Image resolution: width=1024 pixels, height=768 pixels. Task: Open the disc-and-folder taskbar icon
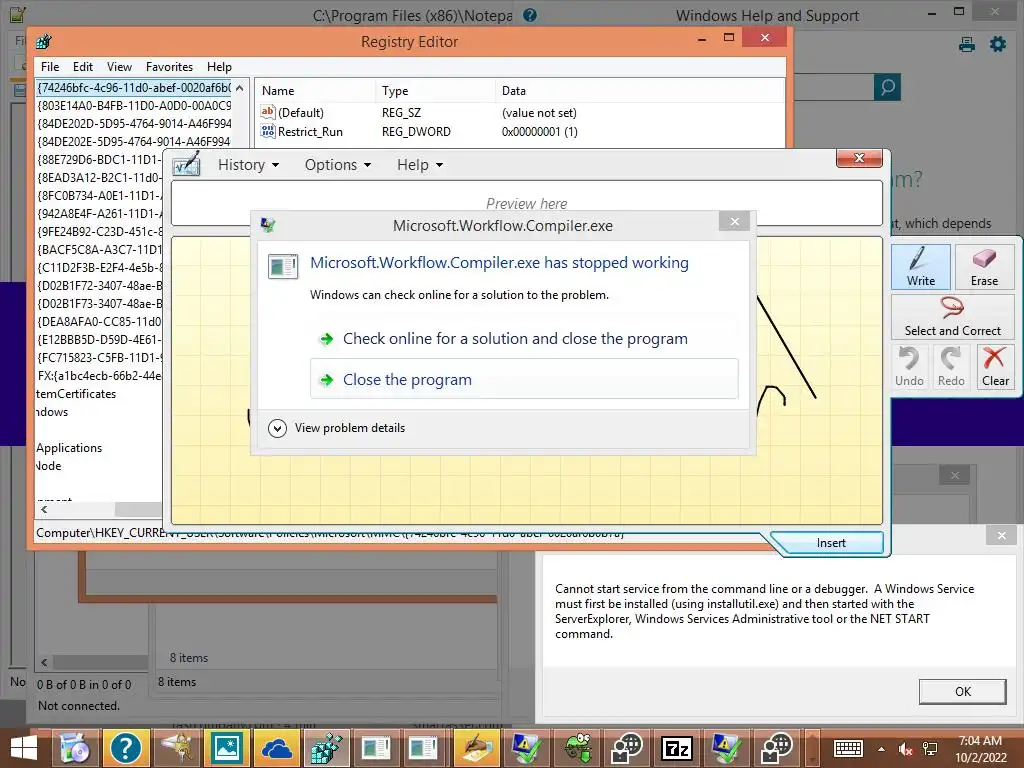point(74,748)
